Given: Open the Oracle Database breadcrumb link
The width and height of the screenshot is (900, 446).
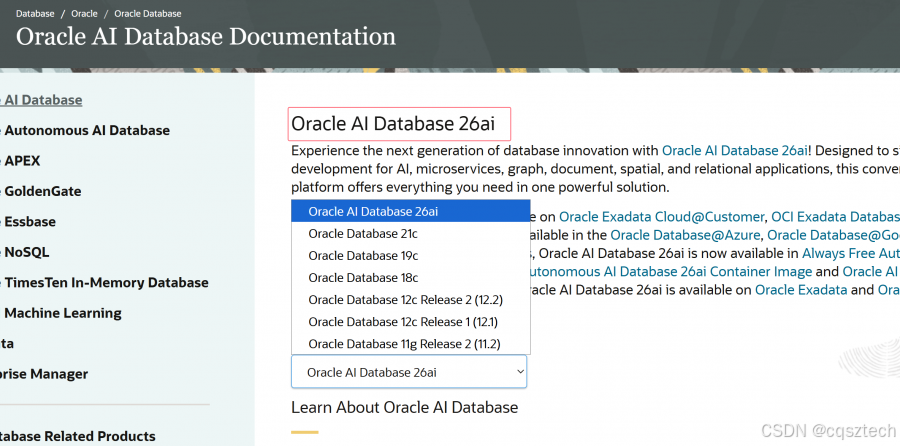Looking at the screenshot, I should (148, 13).
